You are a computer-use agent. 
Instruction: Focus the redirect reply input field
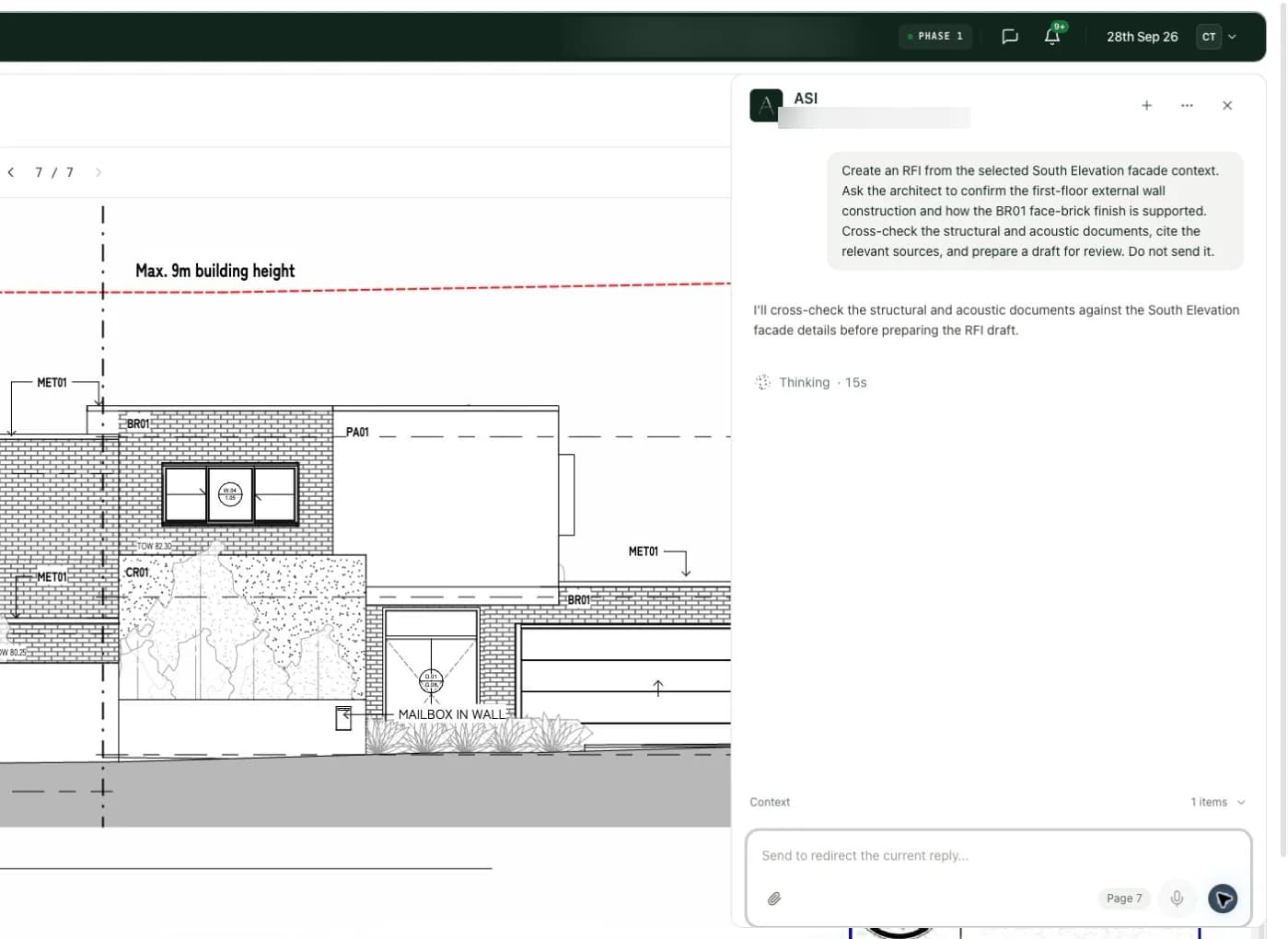pyautogui.click(x=998, y=856)
